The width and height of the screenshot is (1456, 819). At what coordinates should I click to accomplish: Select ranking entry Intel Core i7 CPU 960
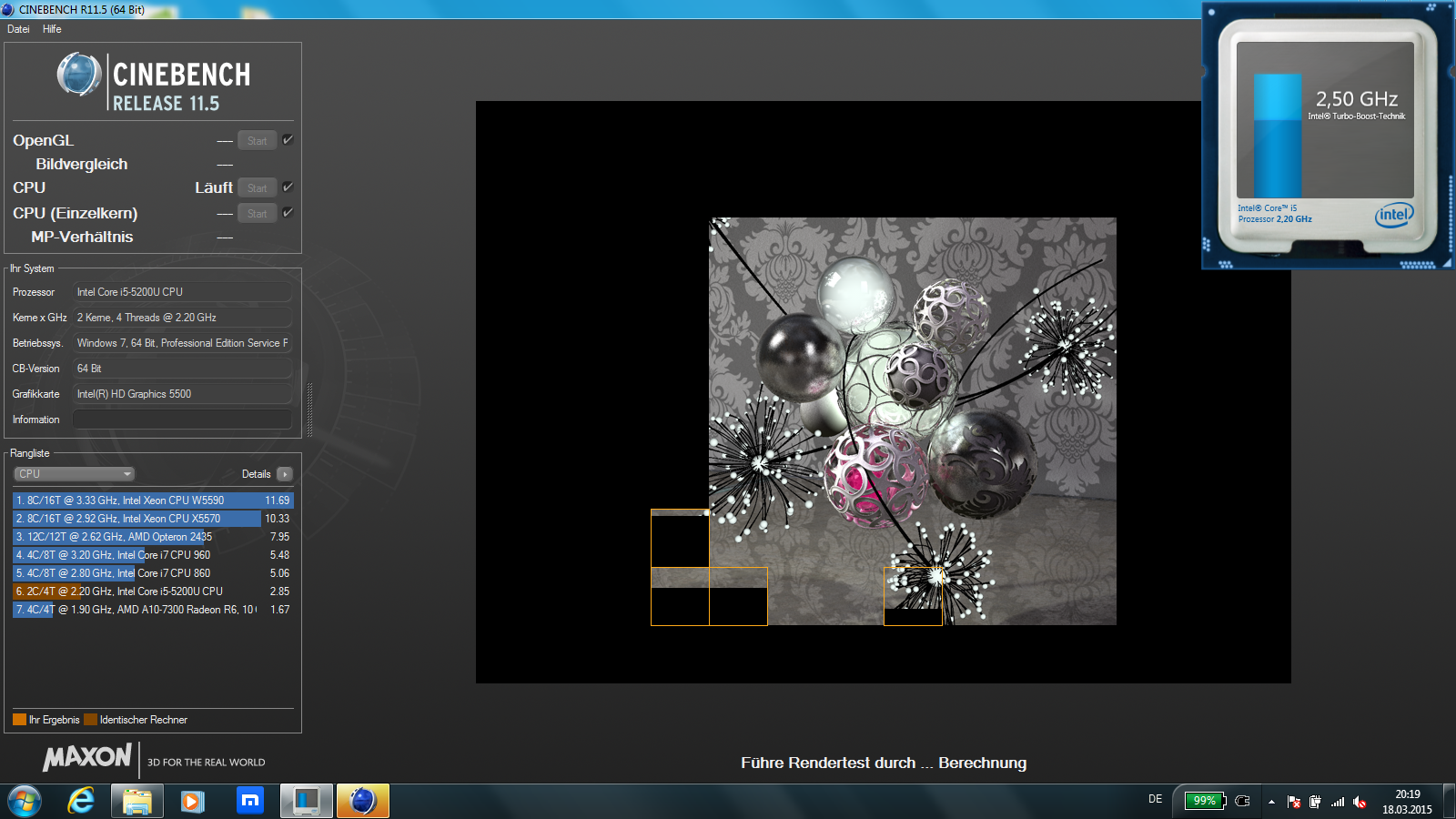coord(153,555)
